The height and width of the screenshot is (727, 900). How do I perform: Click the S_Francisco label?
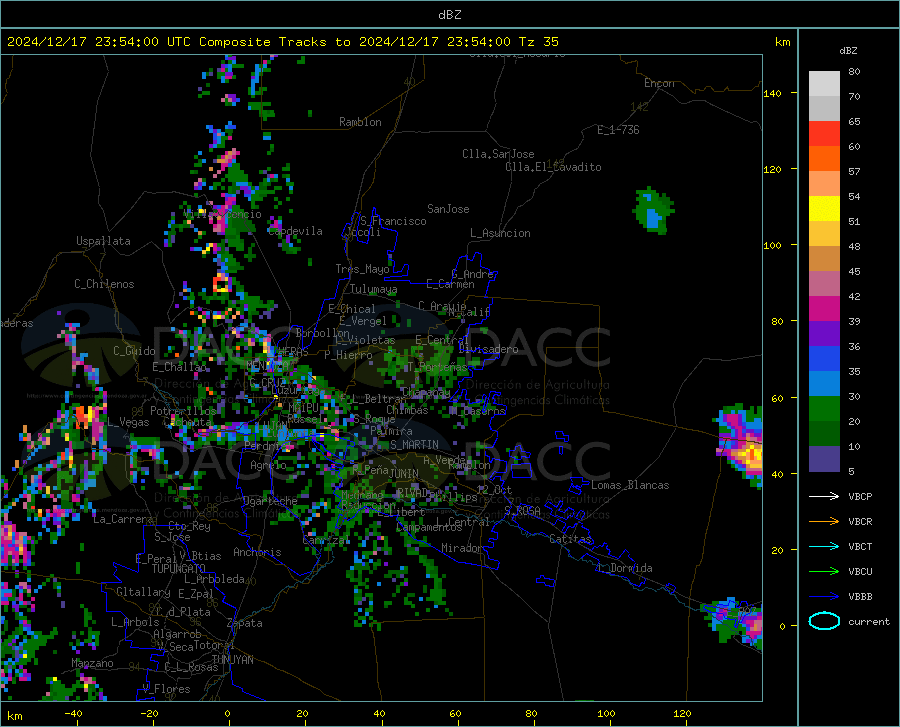[x=393, y=221]
